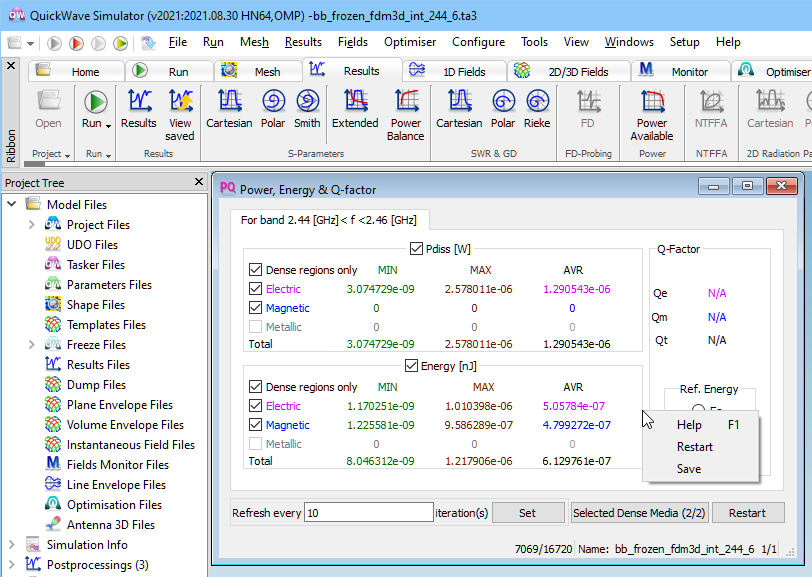Open the Fields menu
The width and height of the screenshot is (812, 577).
point(353,42)
